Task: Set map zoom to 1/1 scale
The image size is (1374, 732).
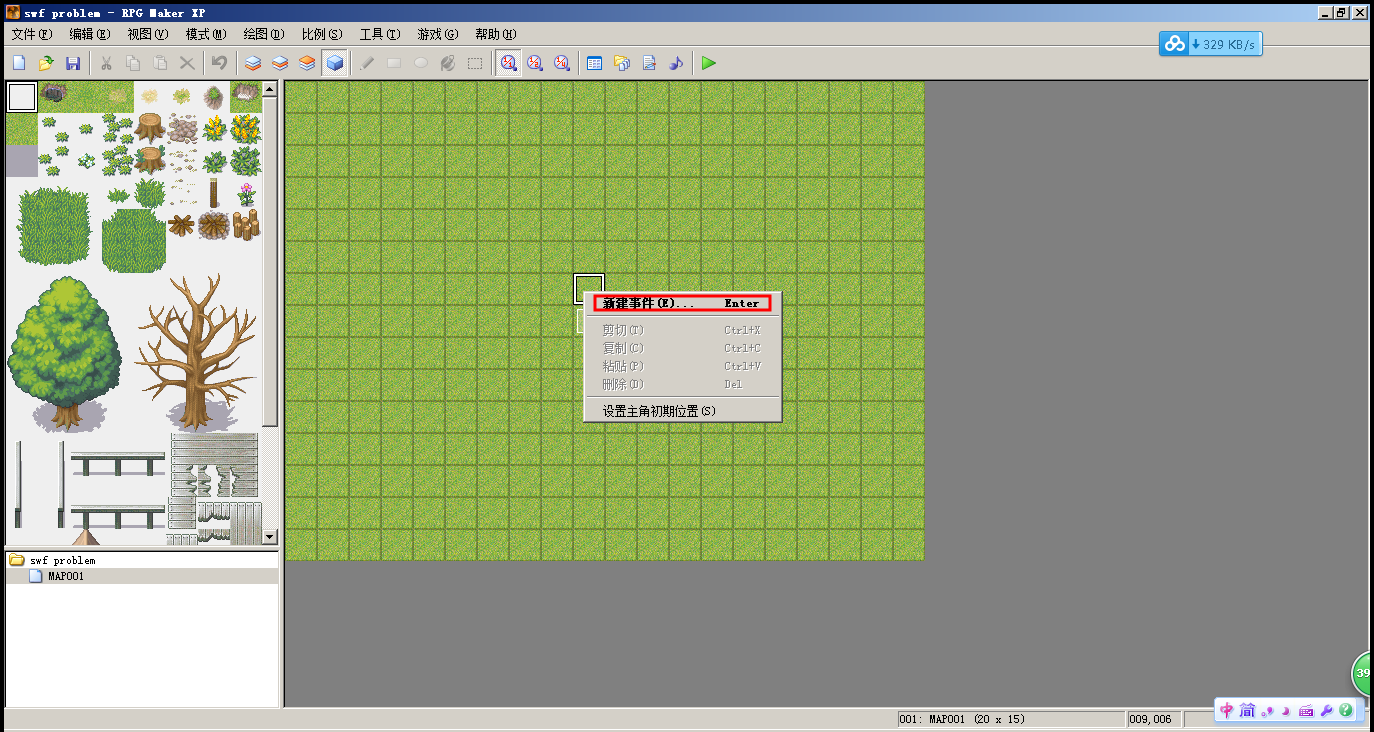Action: (x=509, y=63)
